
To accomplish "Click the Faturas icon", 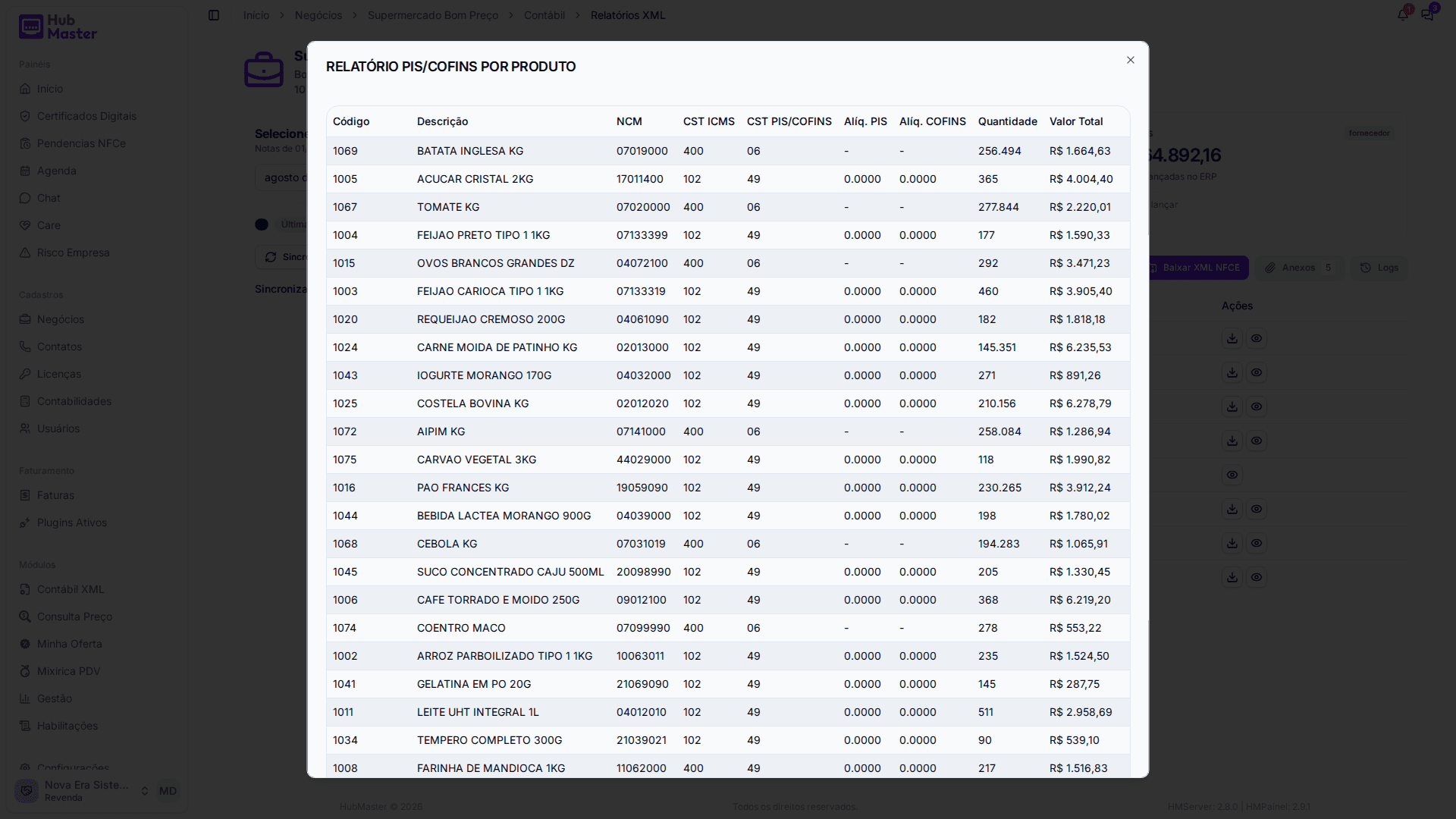I will 25,495.
